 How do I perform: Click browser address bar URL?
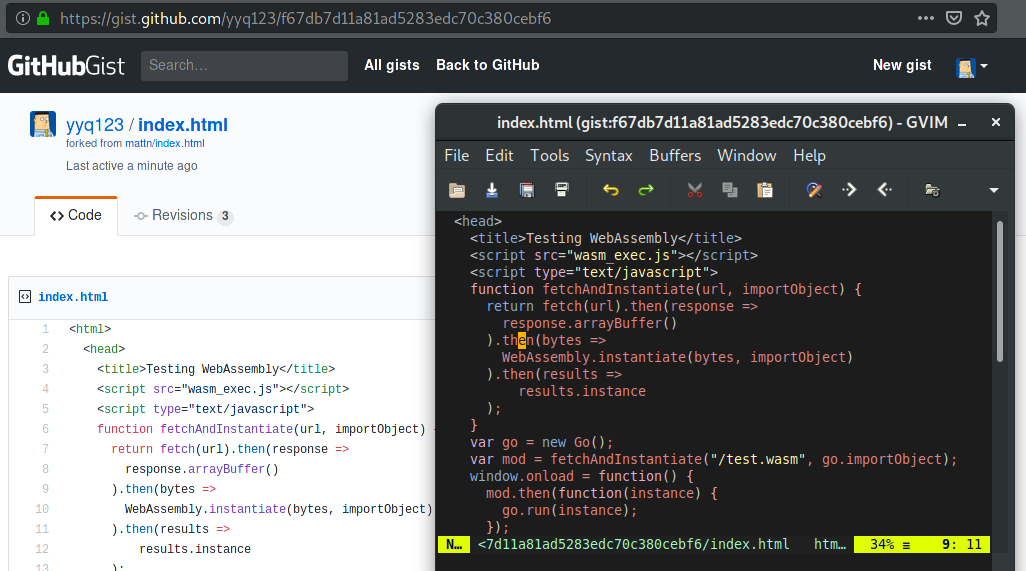(x=306, y=18)
